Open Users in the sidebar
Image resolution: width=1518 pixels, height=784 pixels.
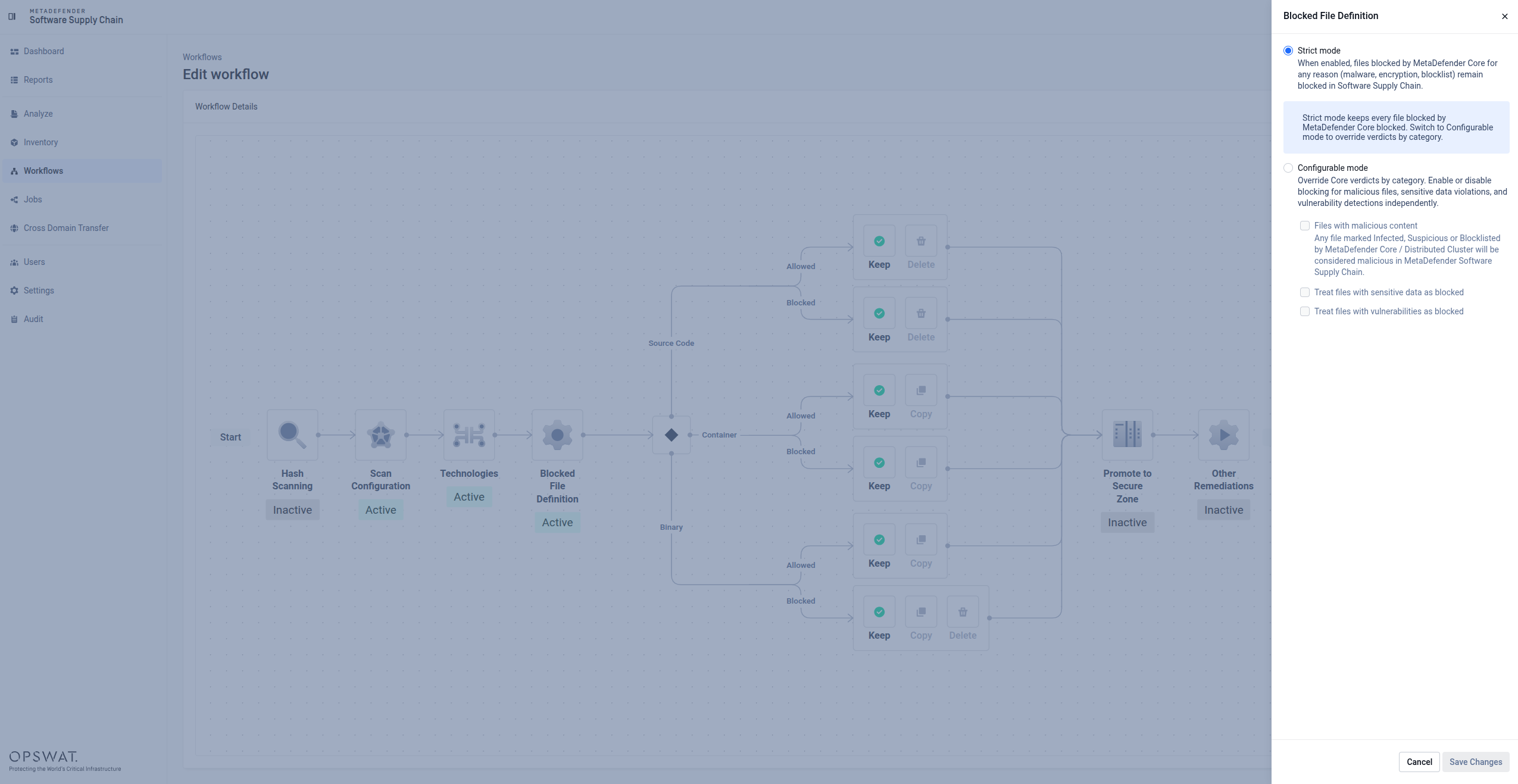tap(82, 262)
